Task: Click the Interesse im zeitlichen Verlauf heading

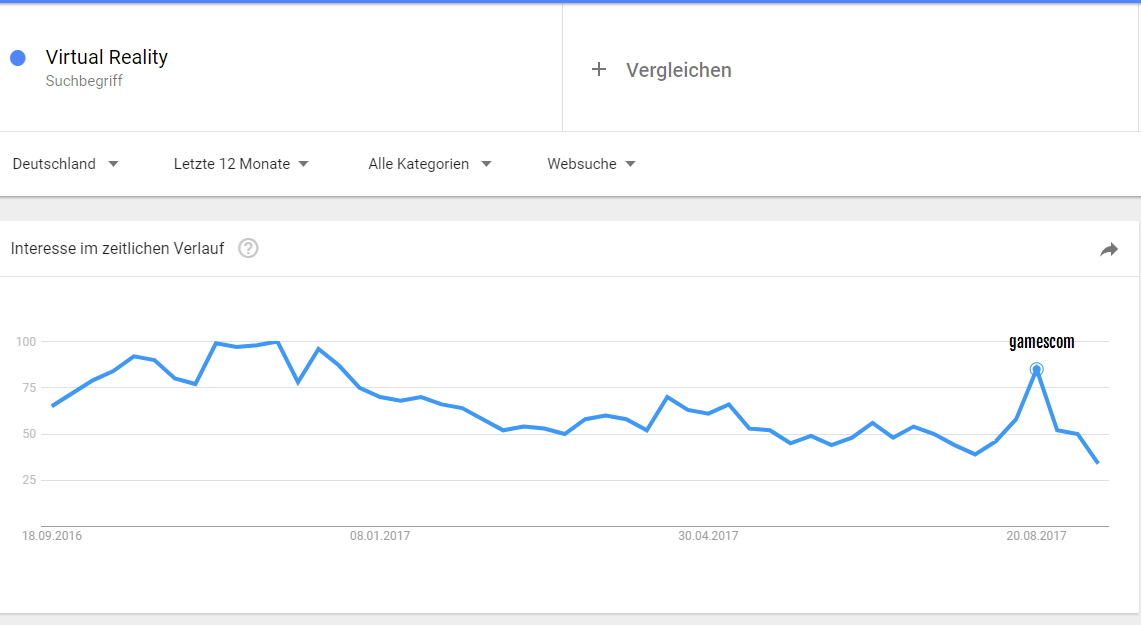Action: 117,248
